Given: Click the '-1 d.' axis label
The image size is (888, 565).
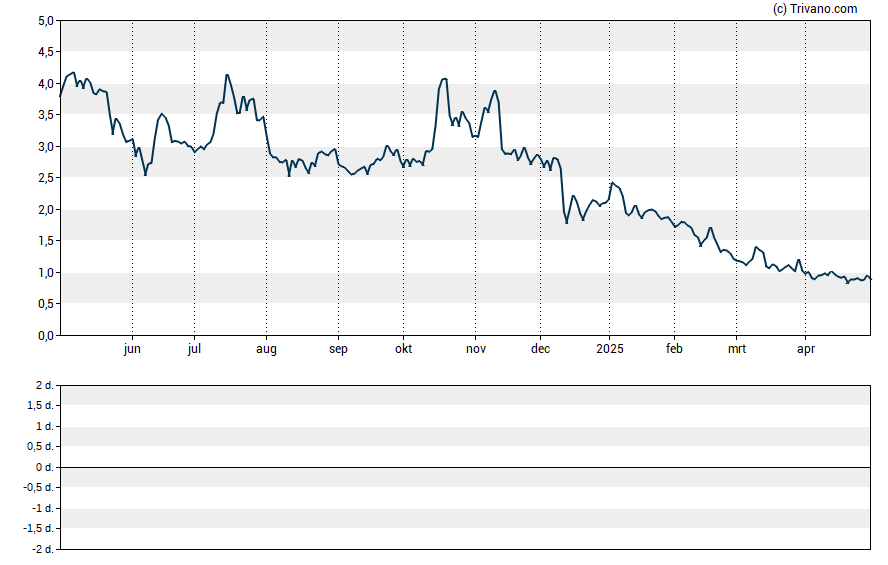Looking at the screenshot, I should (43, 508).
